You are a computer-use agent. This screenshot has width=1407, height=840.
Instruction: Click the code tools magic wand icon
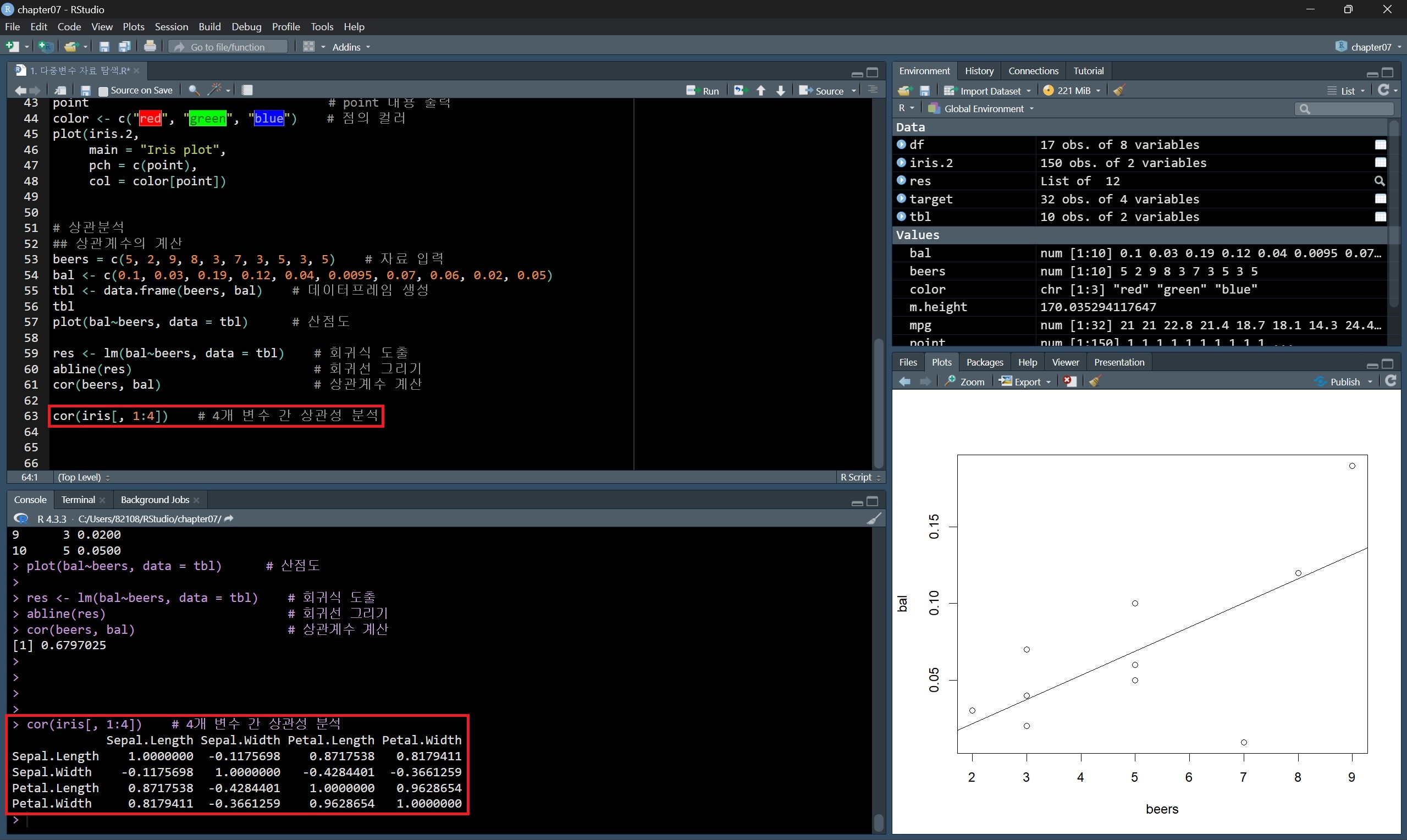tap(214, 90)
